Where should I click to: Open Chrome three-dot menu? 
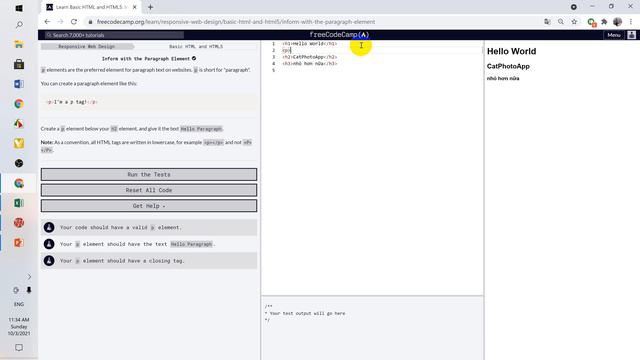(x=631, y=22)
